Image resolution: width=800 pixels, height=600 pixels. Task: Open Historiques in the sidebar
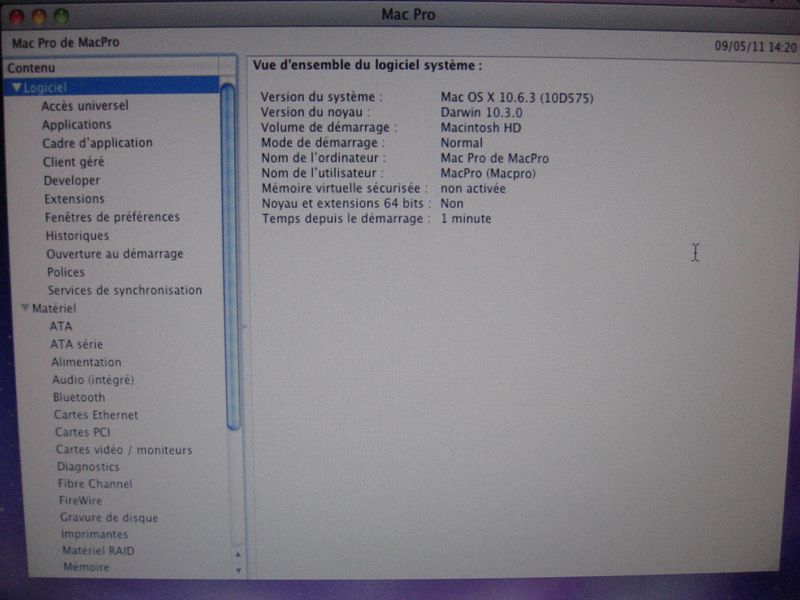77,235
